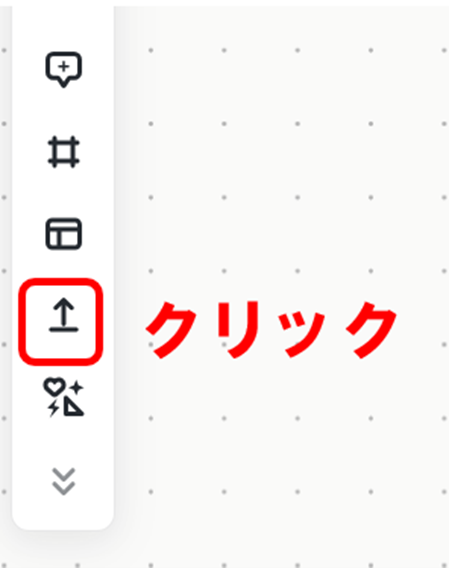This screenshot has height=568, width=449.
Task: Click the small ッ character in the red label
Action: tap(302, 335)
